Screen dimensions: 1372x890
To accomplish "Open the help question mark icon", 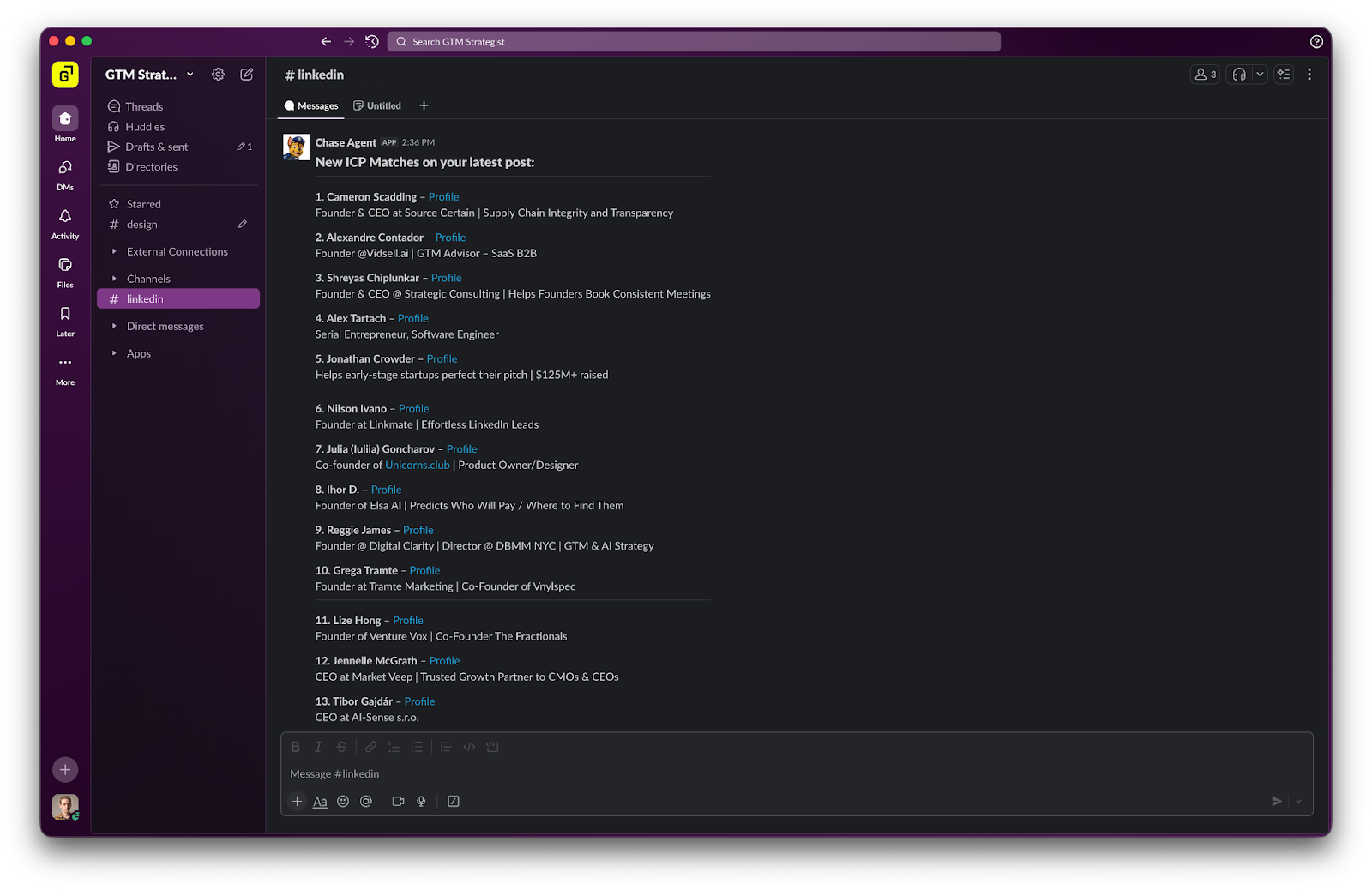I will coord(1316,41).
